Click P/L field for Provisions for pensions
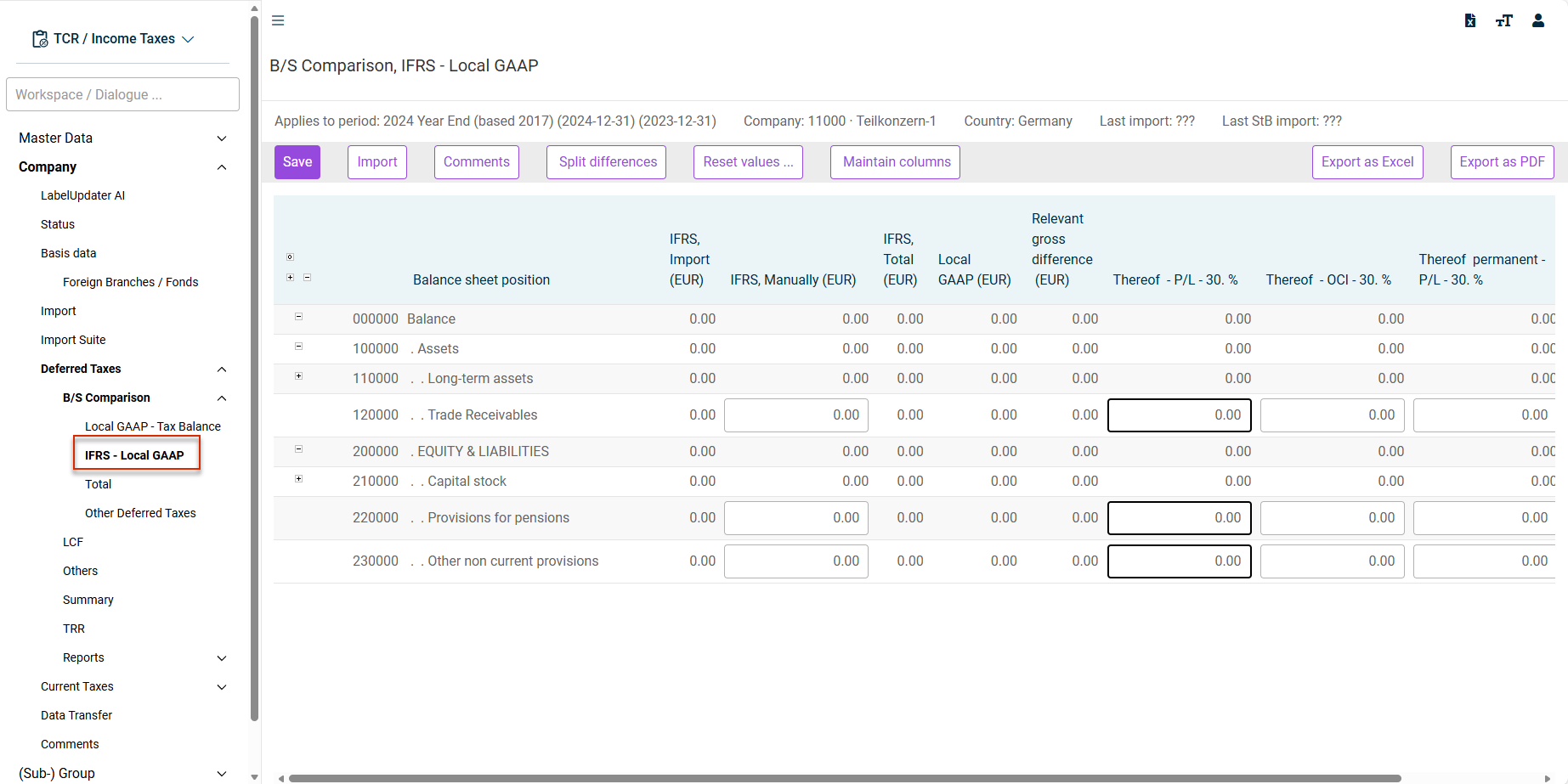The width and height of the screenshot is (1568, 784). 1180,518
